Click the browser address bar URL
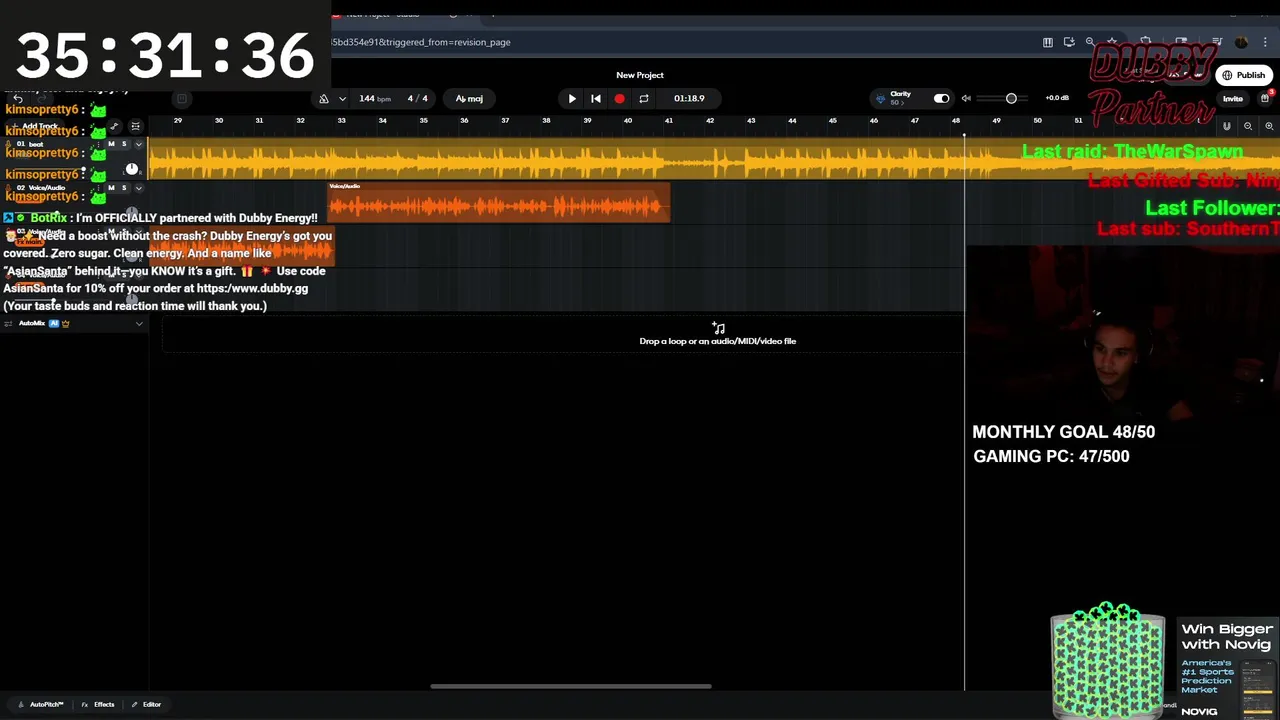Image resolution: width=1280 pixels, height=720 pixels. (421, 42)
